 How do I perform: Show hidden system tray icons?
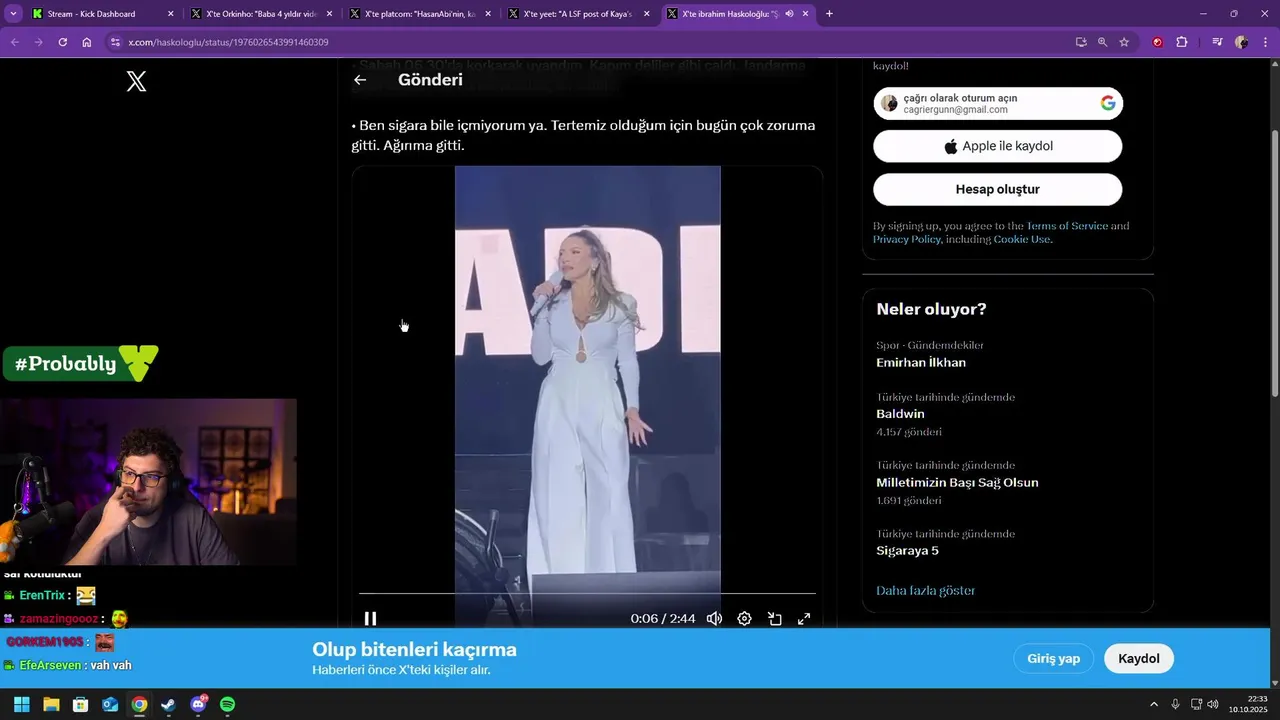1154,704
